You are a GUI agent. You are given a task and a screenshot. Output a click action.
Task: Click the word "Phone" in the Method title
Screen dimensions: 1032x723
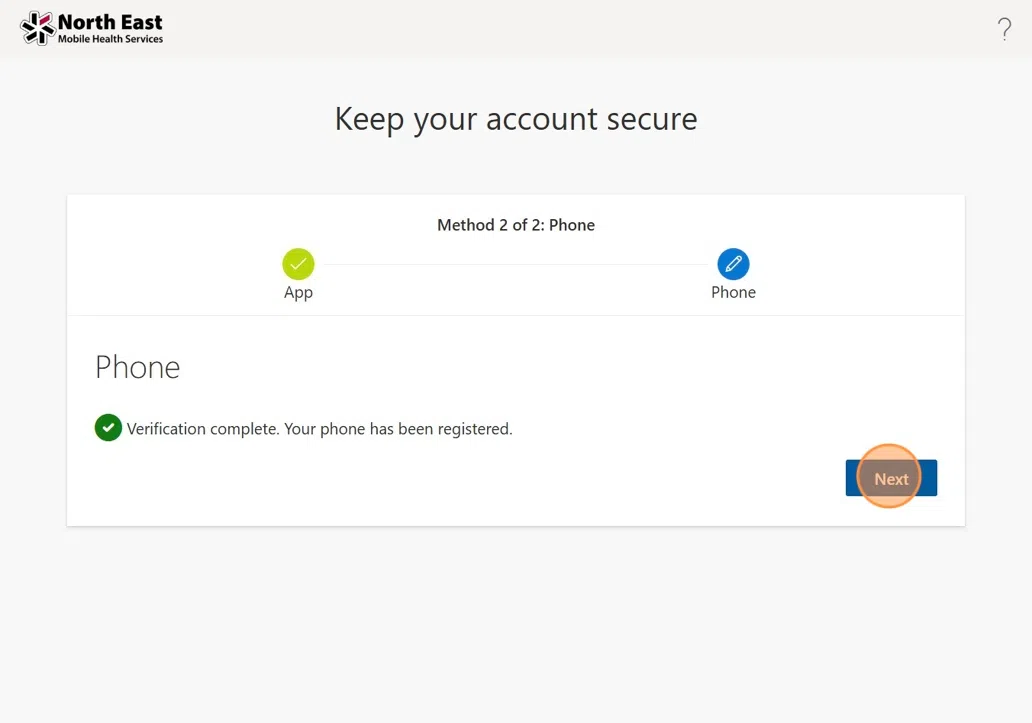[x=572, y=225]
